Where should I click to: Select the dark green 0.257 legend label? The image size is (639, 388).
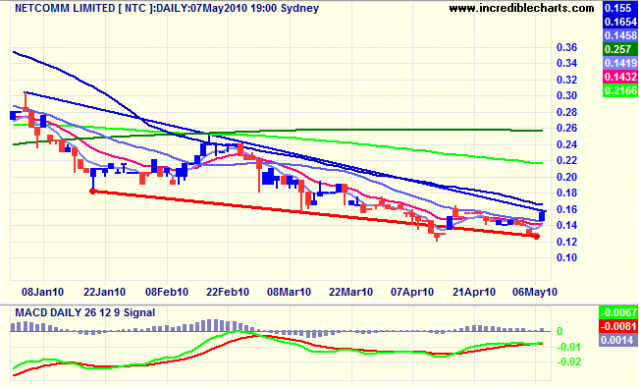click(x=620, y=49)
